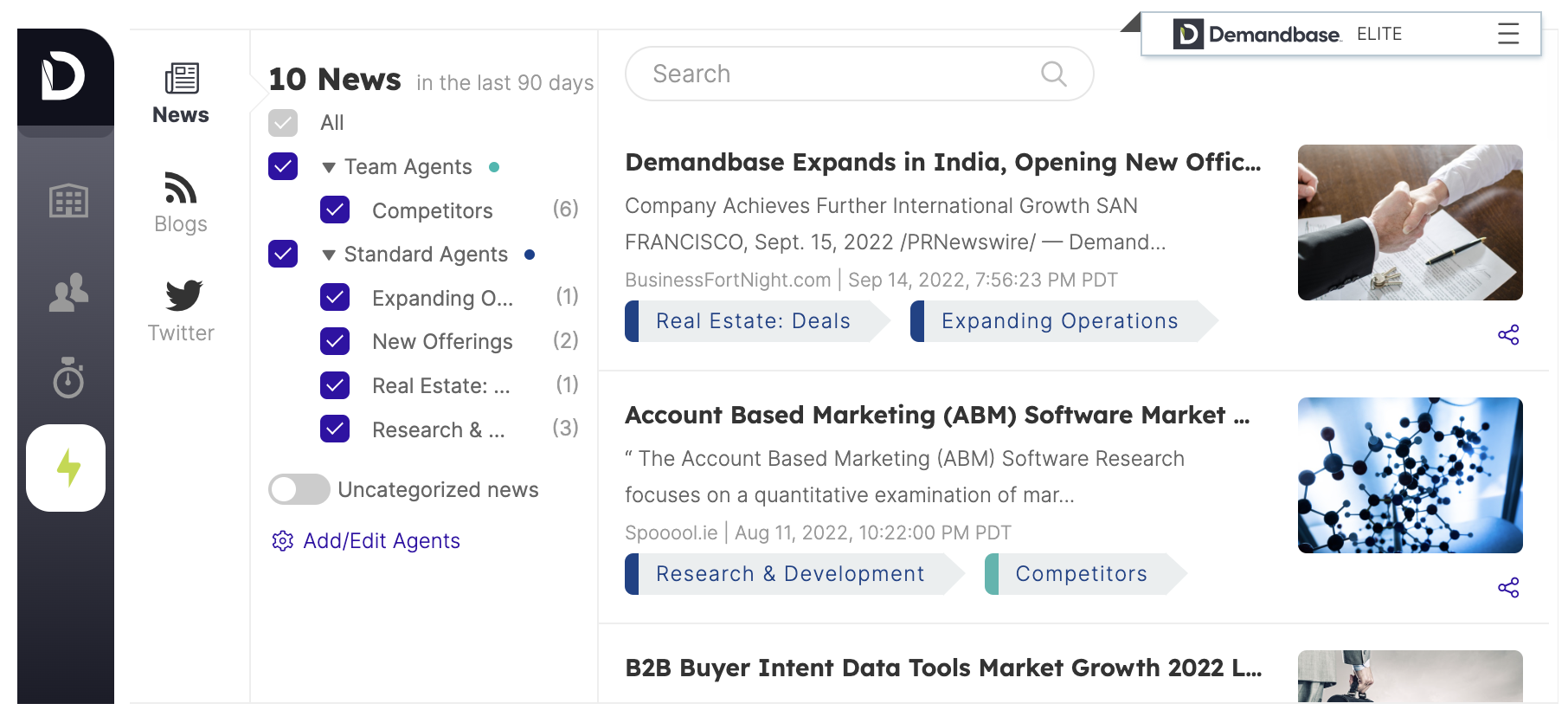Click BusinessFortNight.com source text

pos(728,280)
